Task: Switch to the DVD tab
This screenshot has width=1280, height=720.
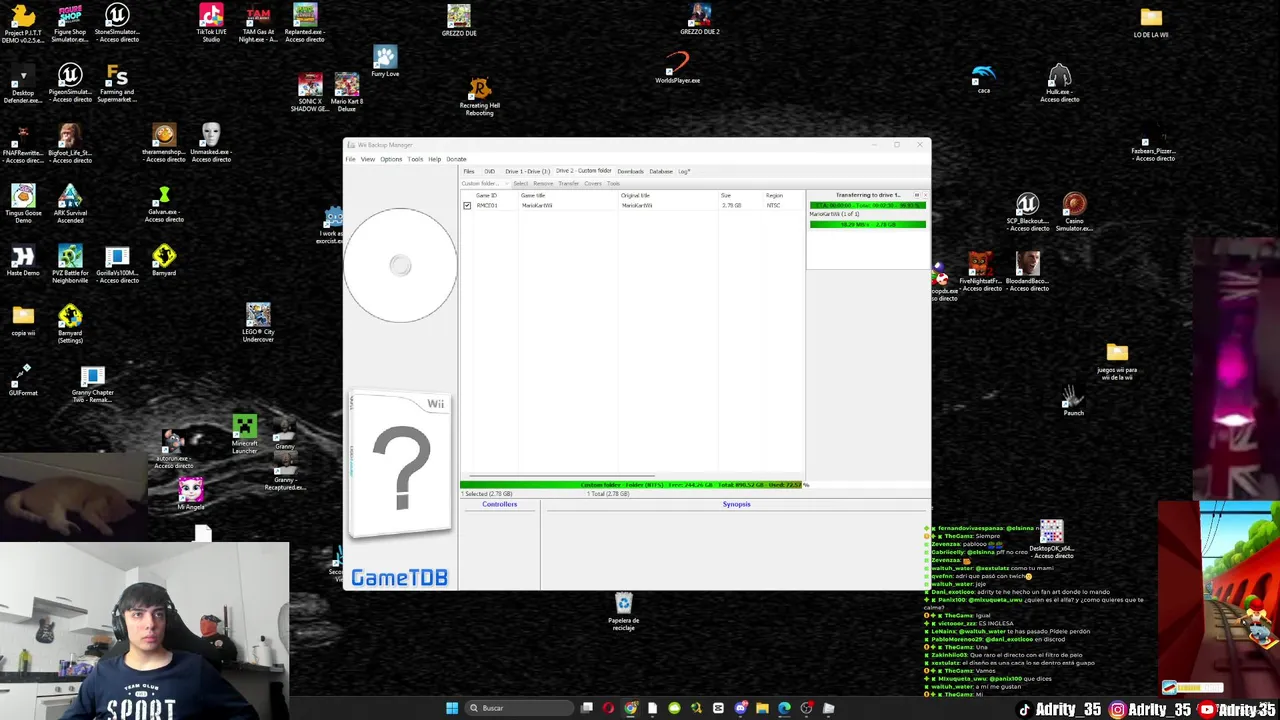Action: [x=489, y=171]
